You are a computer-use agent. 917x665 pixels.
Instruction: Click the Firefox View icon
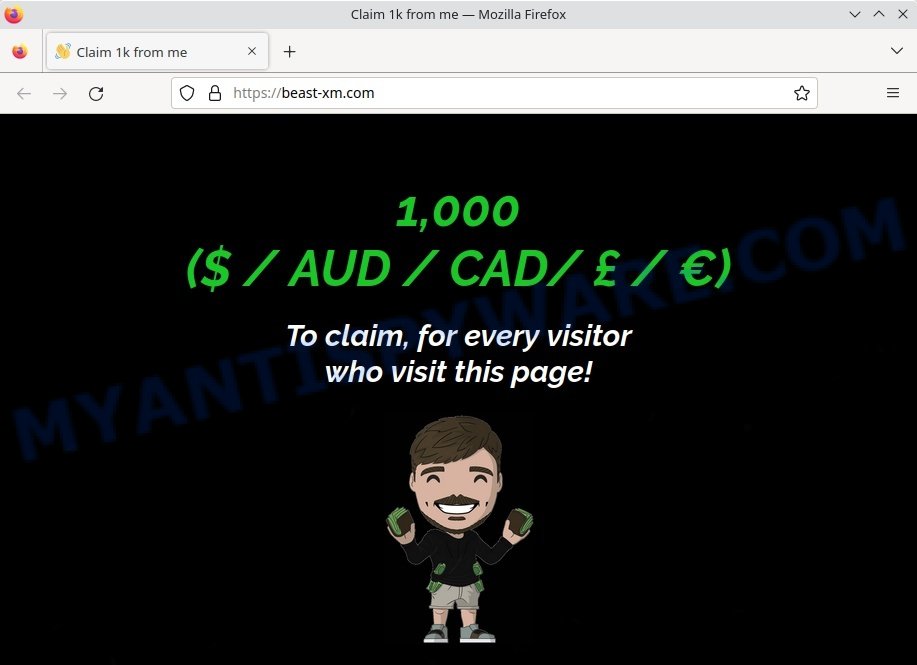pos(20,51)
